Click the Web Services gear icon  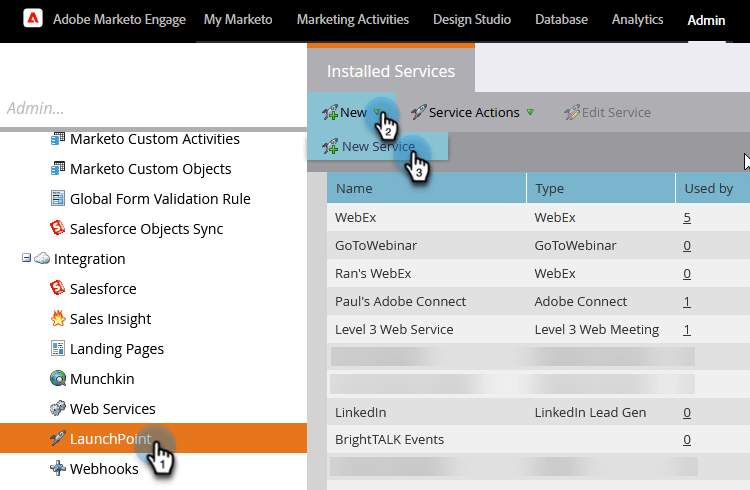coord(58,409)
